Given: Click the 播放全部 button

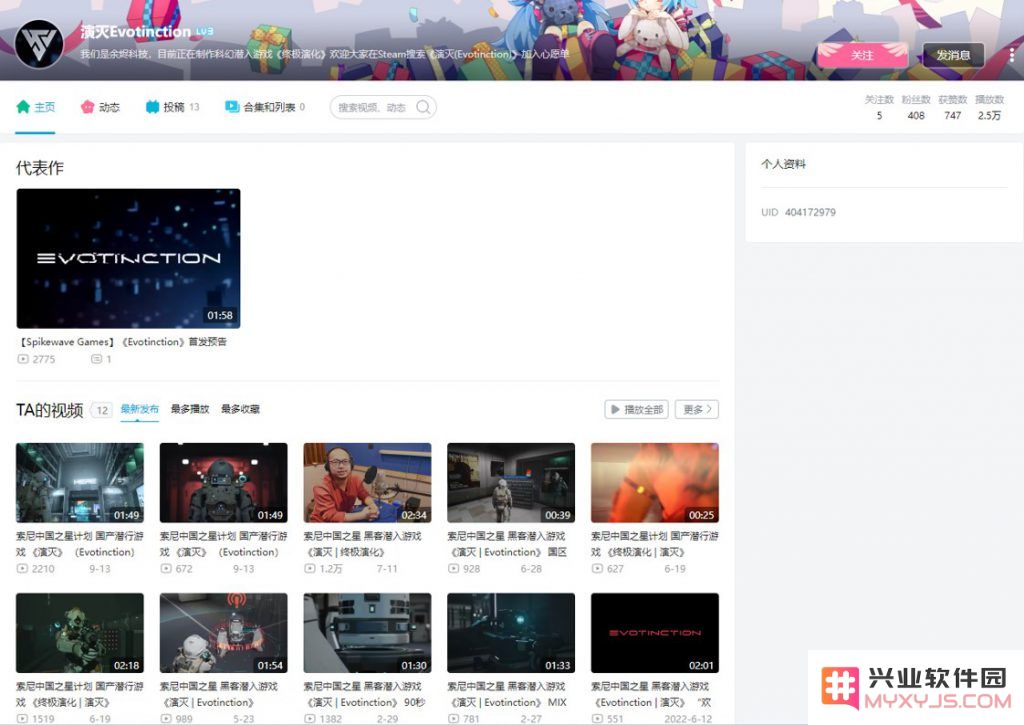Looking at the screenshot, I should click(x=637, y=410).
